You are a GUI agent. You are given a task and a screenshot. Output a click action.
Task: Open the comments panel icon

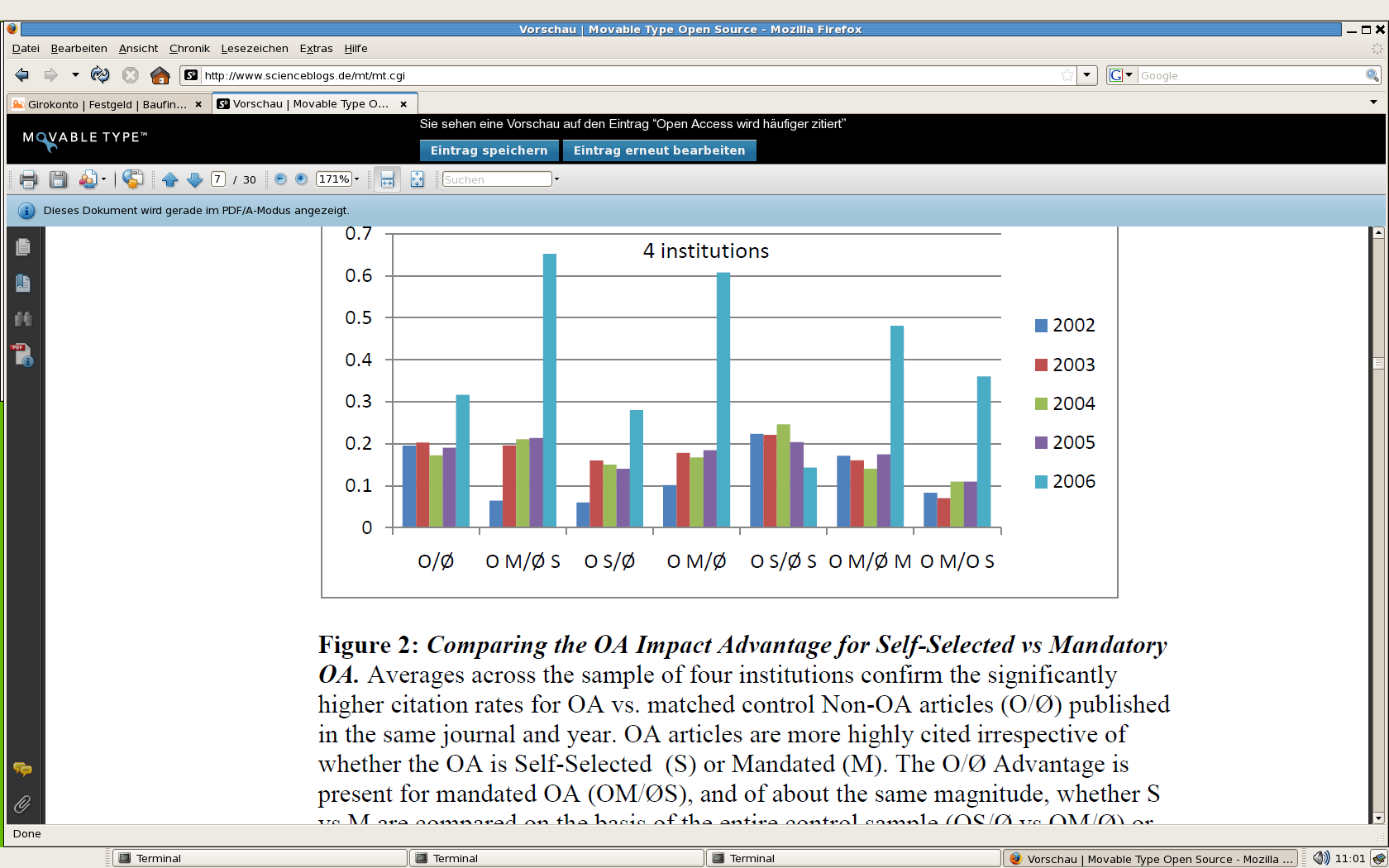click(x=23, y=769)
